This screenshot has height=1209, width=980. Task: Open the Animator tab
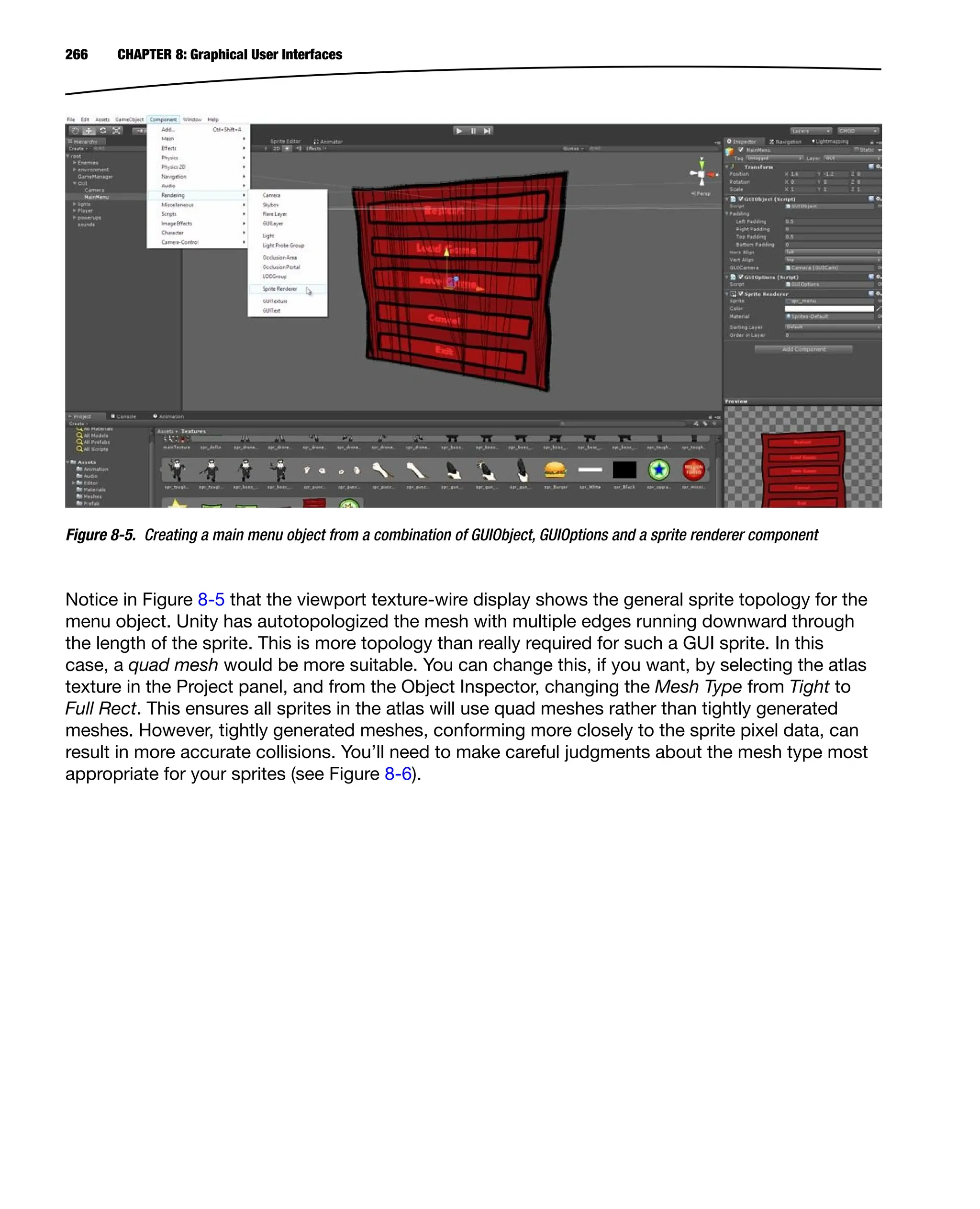point(328,142)
